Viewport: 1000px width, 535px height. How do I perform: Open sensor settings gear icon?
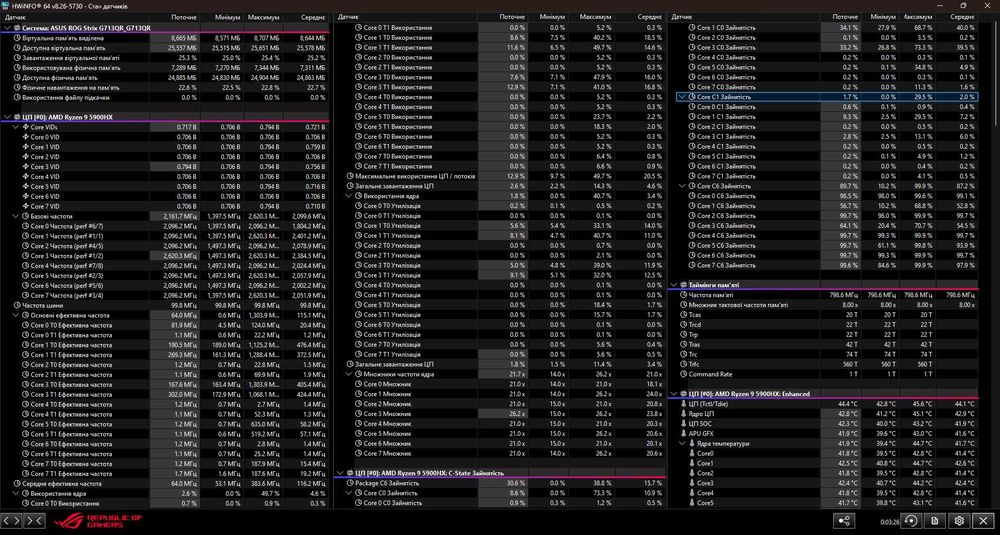959,522
